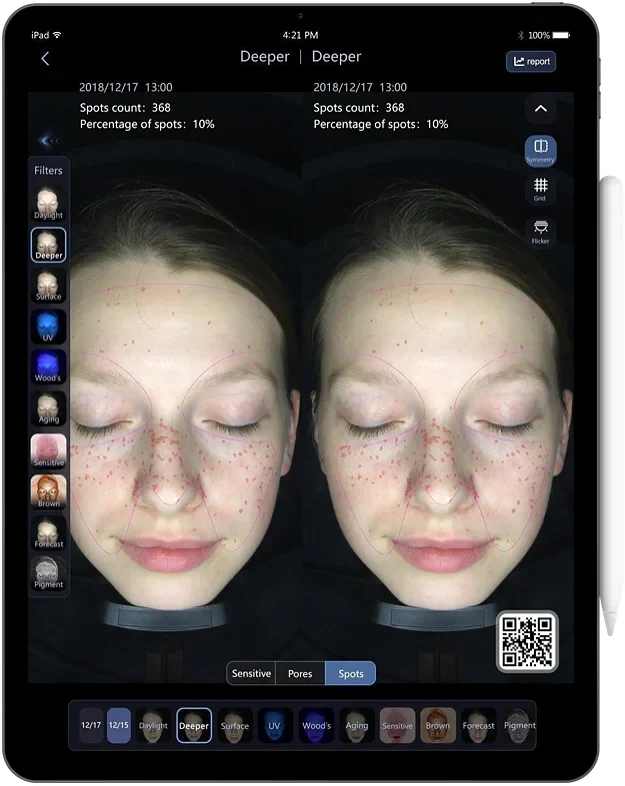The width and height of the screenshot is (625, 786).
Task: Pick the Brown filter in sidebar
Action: coord(48,492)
